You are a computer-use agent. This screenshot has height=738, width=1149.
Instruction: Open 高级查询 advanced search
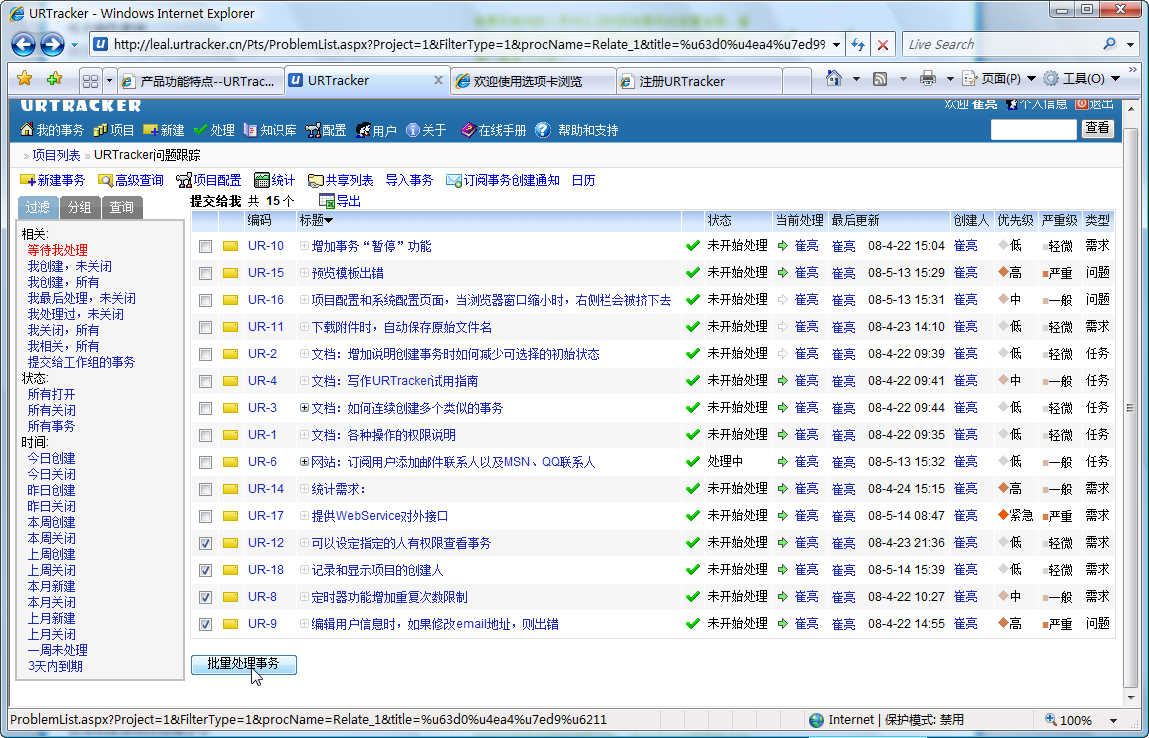[x=131, y=180]
